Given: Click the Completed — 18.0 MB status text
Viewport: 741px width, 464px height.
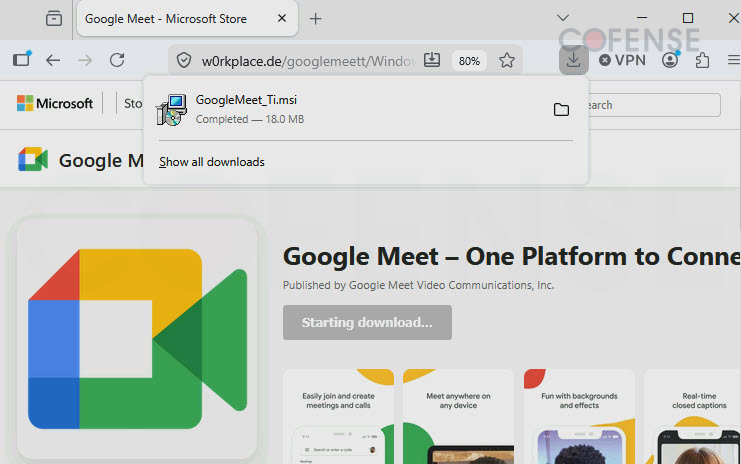Looking at the screenshot, I should click(250, 120).
